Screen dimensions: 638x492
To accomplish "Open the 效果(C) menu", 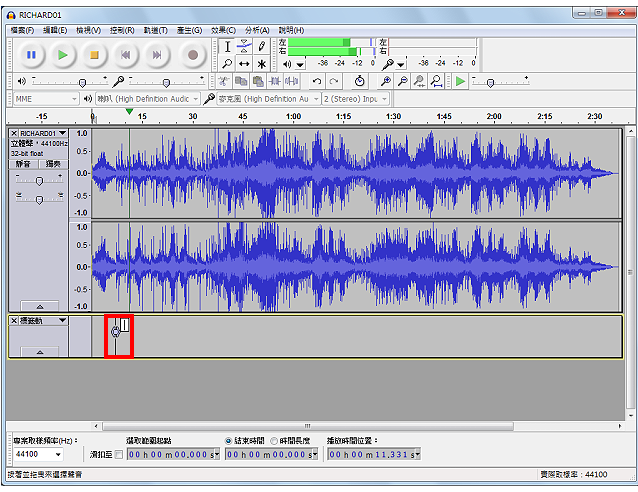I will (223, 30).
